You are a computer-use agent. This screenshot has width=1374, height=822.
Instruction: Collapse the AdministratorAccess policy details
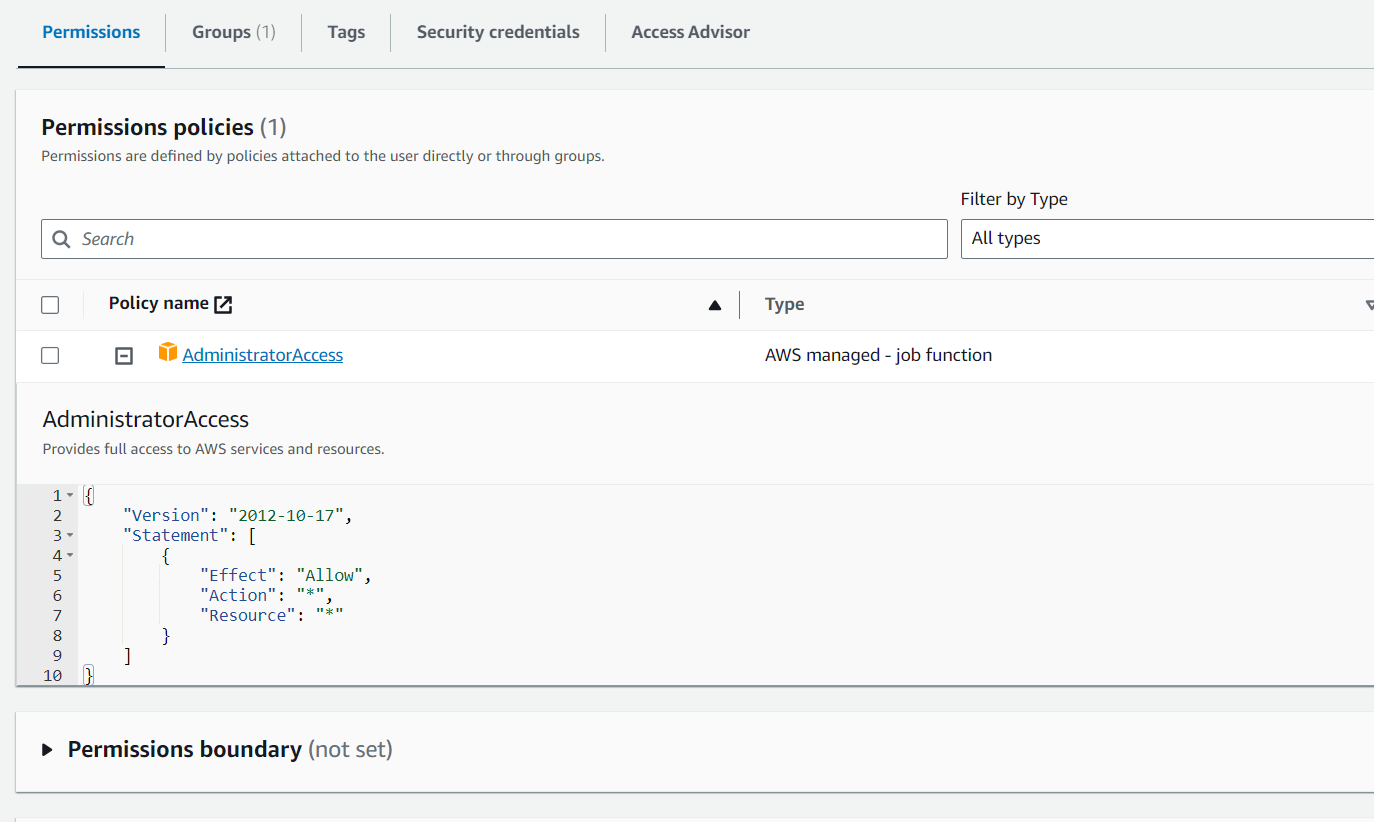point(124,356)
